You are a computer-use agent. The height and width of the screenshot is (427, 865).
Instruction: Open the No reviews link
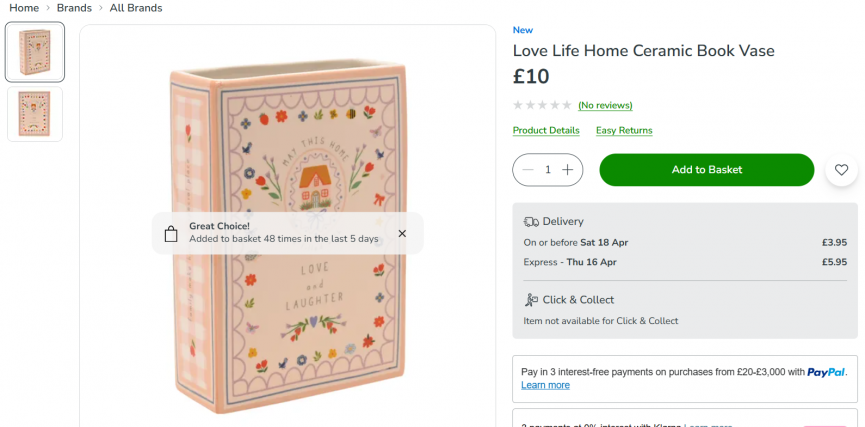[605, 105]
